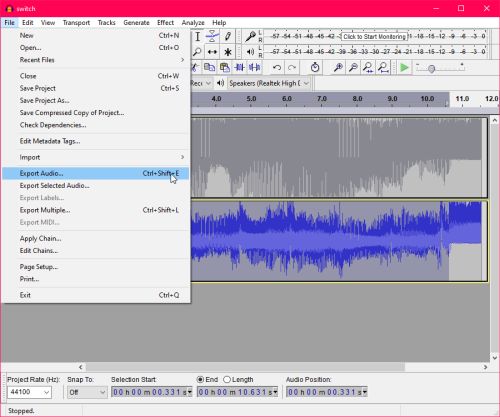Click the Redo arrow icon
Screen dimensions: 500x417
coord(292,68)
